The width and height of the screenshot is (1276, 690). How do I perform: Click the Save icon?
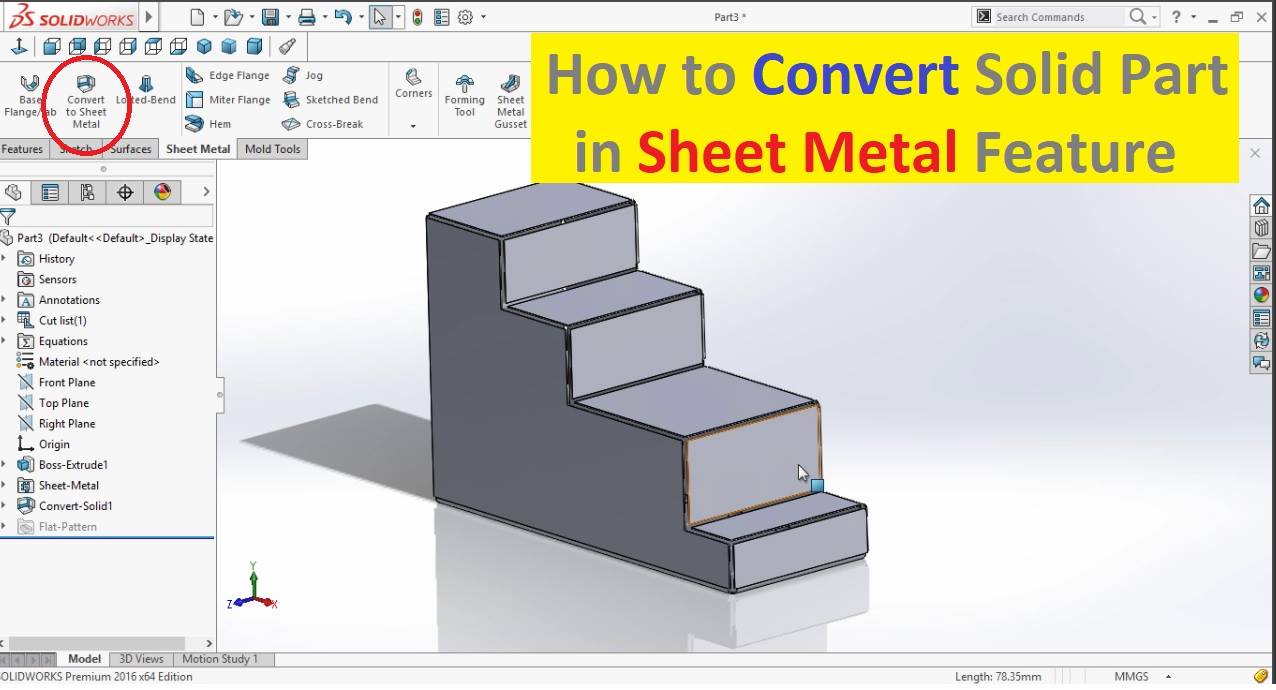[269, 17]
